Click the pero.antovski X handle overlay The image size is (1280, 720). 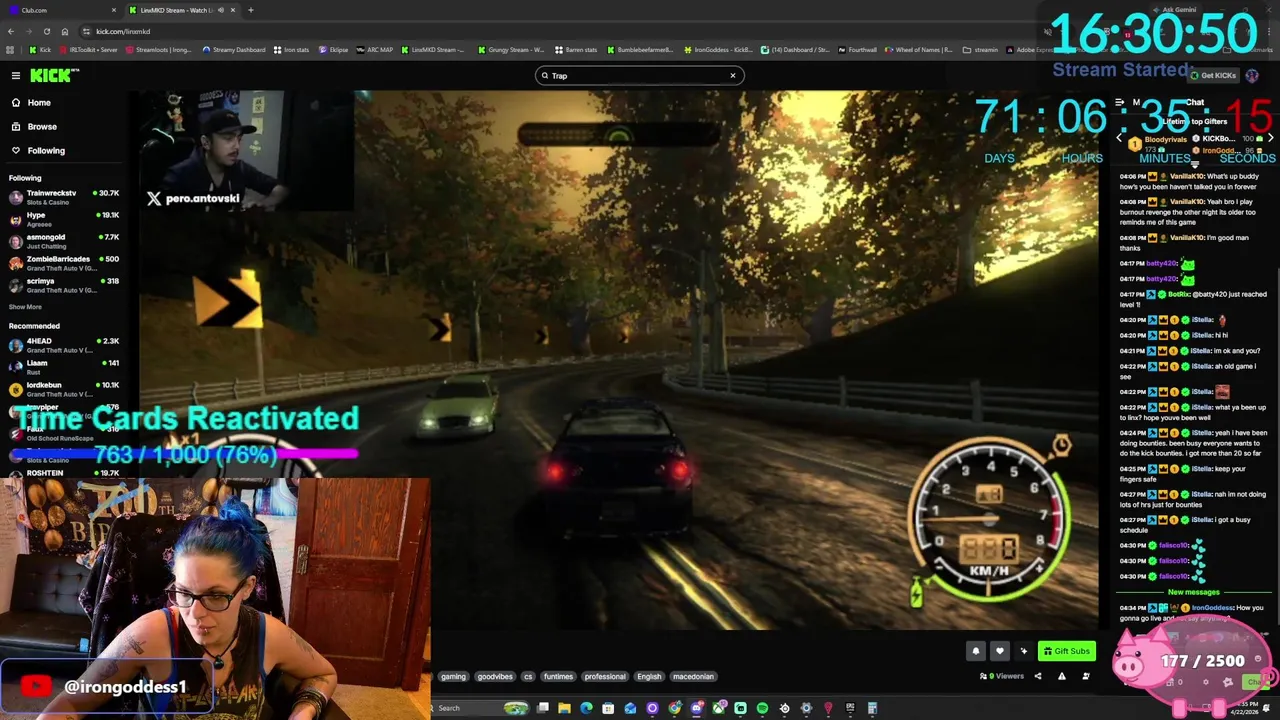(x=194, y=198)
